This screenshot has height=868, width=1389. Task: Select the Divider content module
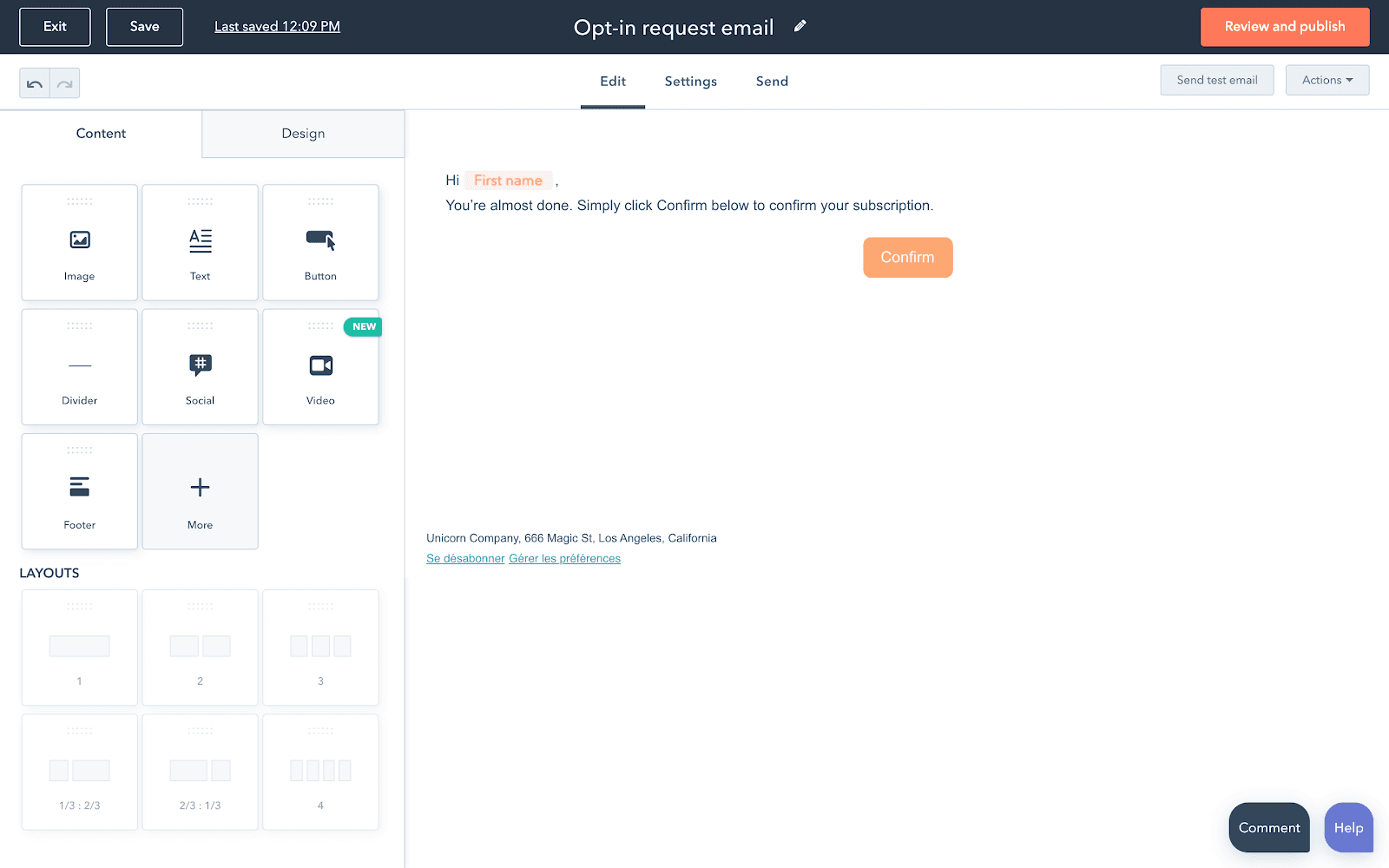click(x=80, y=367)
